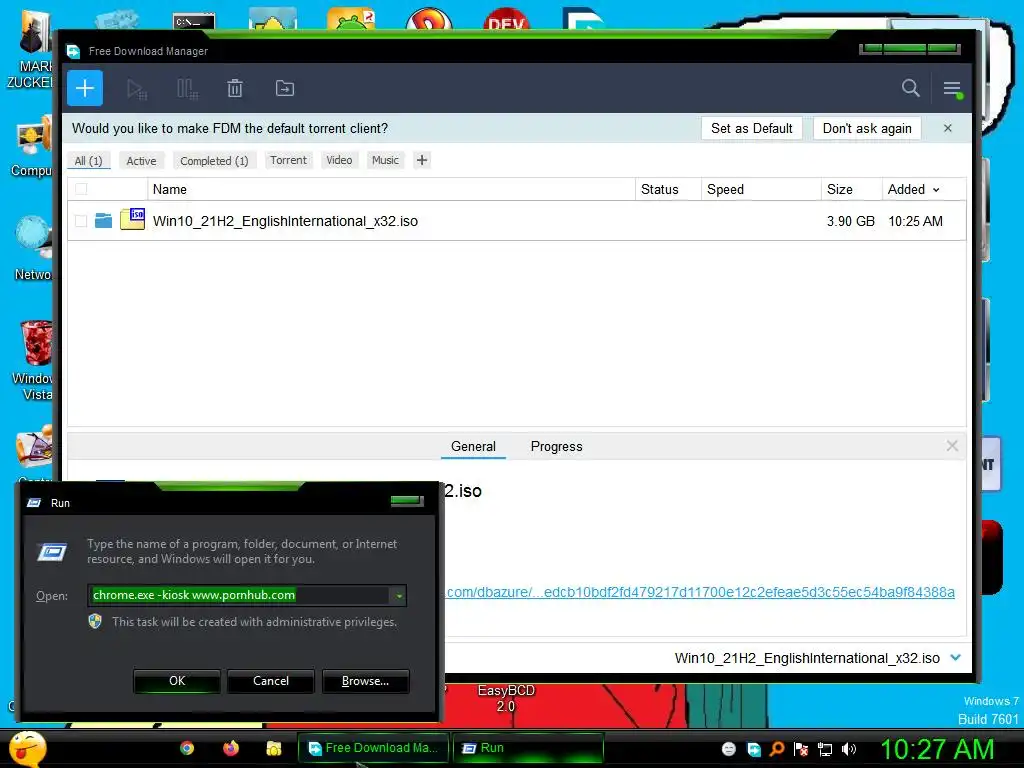Click the 10:25 AM added time cell
The image size is (1024, 768).
915,221
